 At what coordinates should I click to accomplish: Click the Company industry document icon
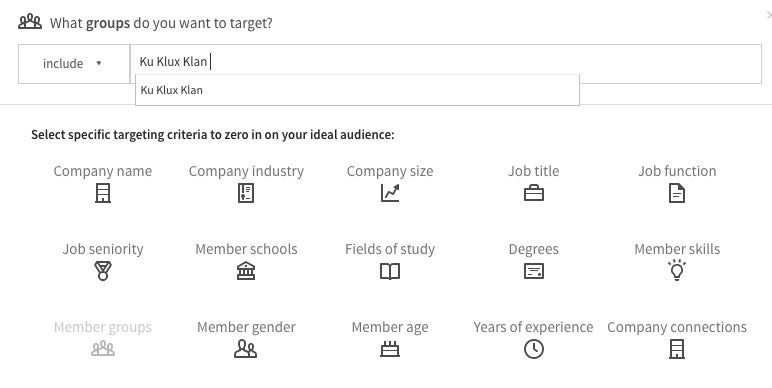246,193
